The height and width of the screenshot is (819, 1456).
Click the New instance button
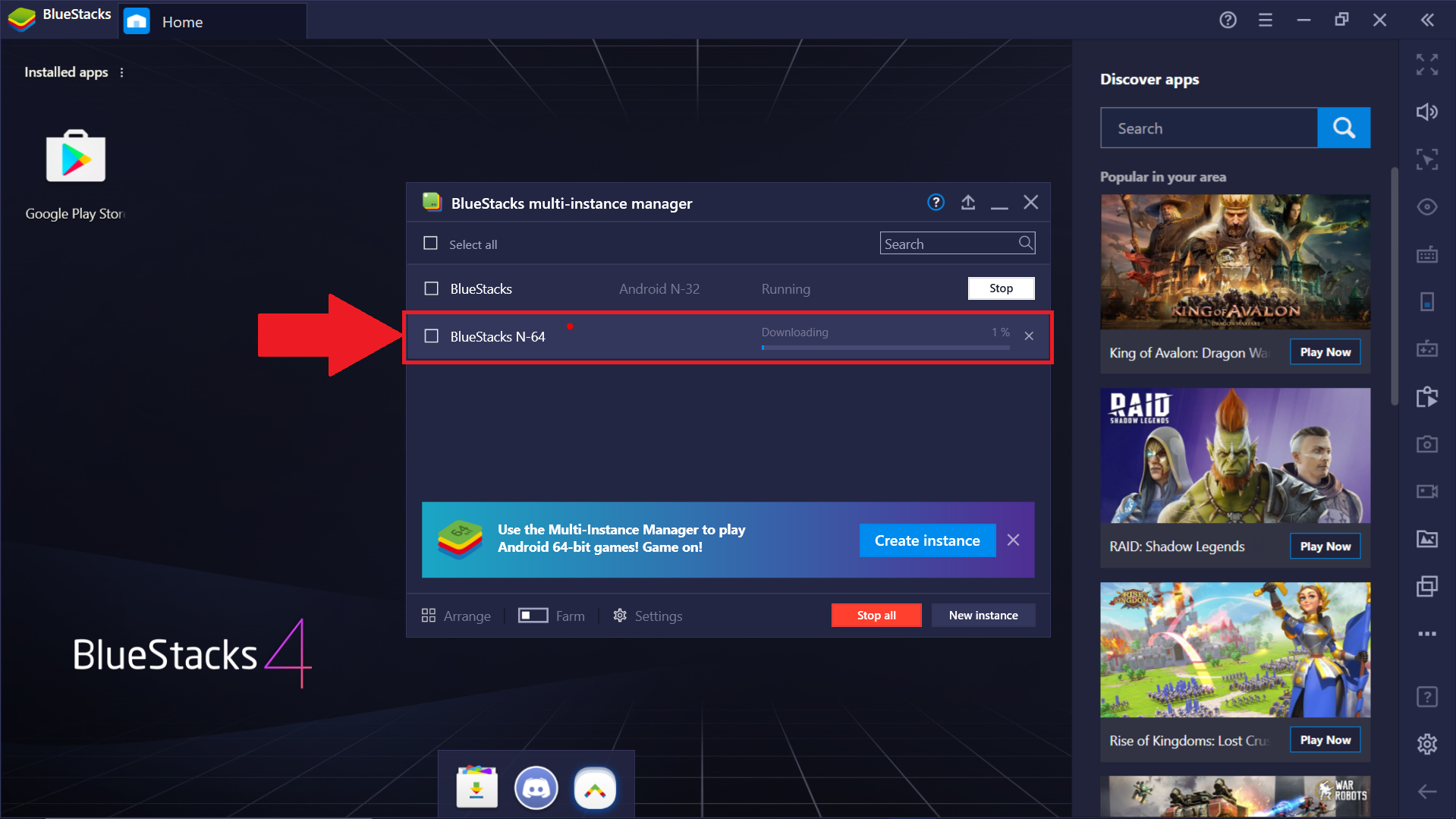[983, 615]
